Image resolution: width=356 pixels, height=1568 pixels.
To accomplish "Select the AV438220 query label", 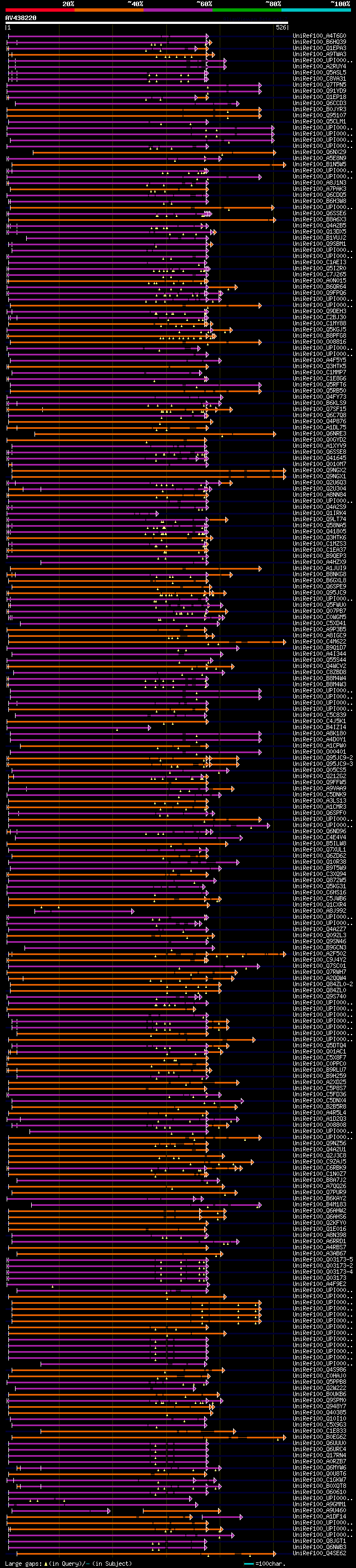I will (21, 18).
